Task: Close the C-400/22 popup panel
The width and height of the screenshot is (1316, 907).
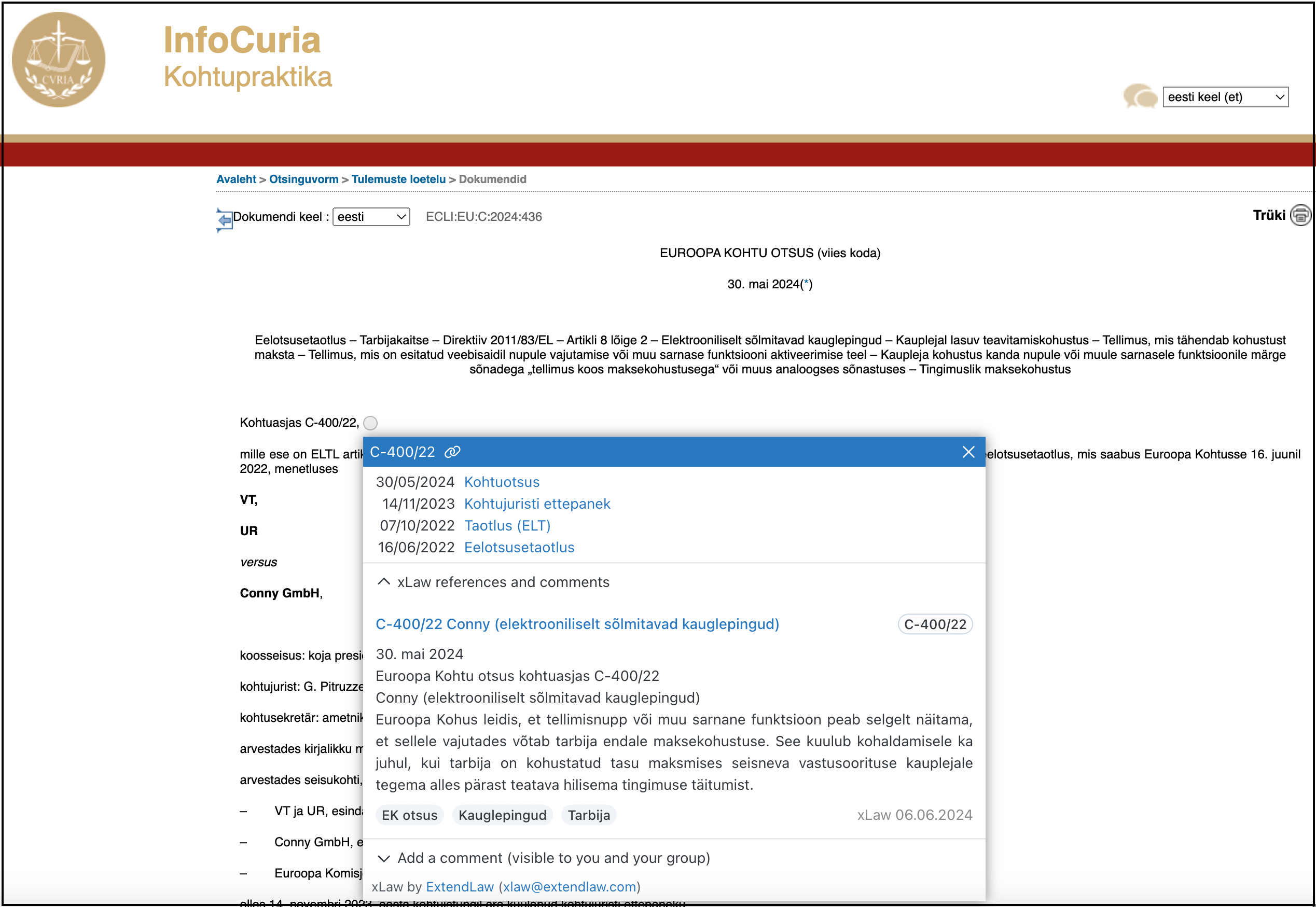Action: 968,452
